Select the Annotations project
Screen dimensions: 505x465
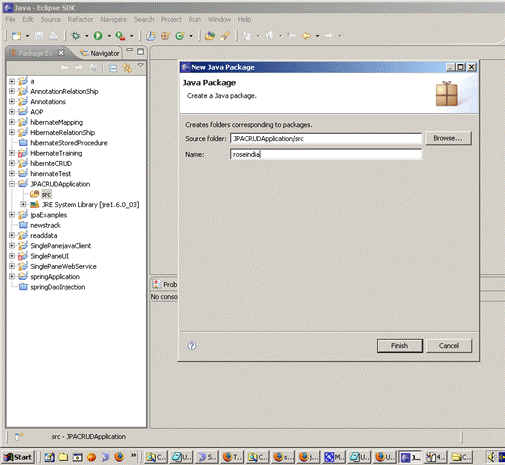(x=48, y=102)
